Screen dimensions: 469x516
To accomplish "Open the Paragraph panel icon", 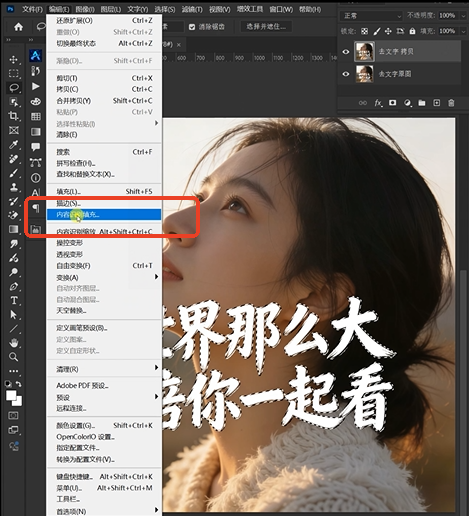I will [x=36, y=208].
